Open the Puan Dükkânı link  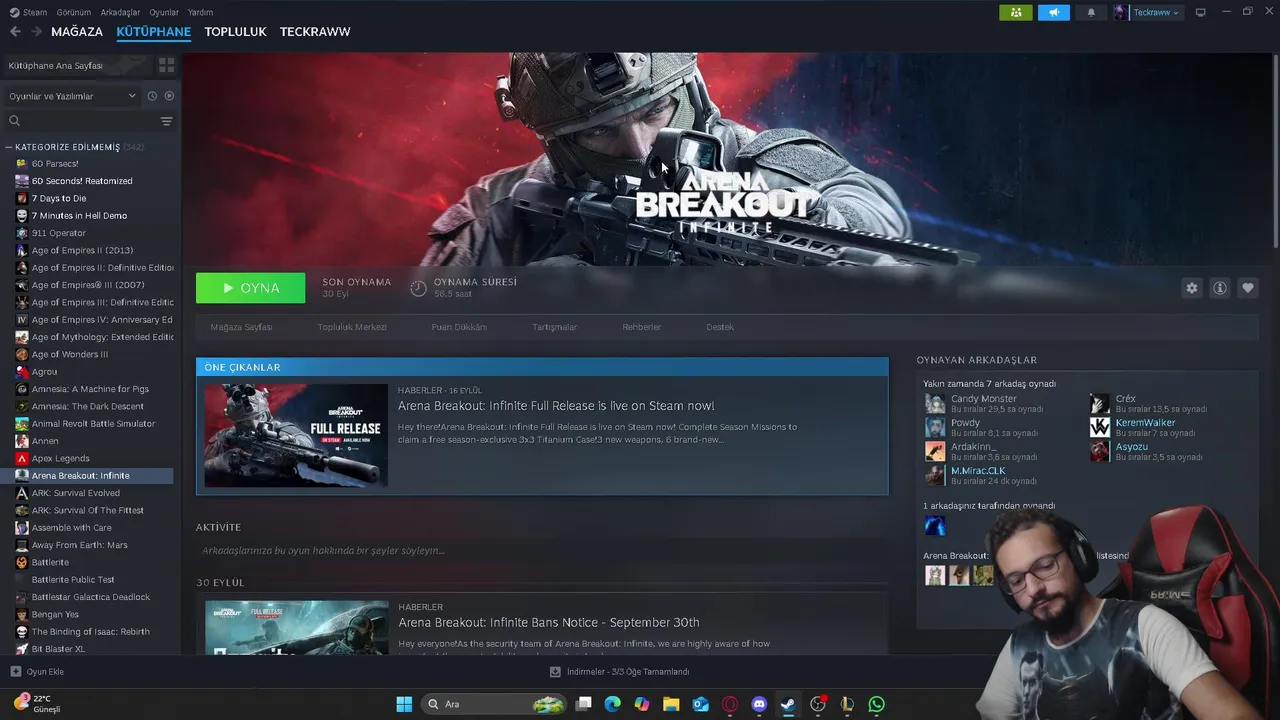tap(459, 327)
